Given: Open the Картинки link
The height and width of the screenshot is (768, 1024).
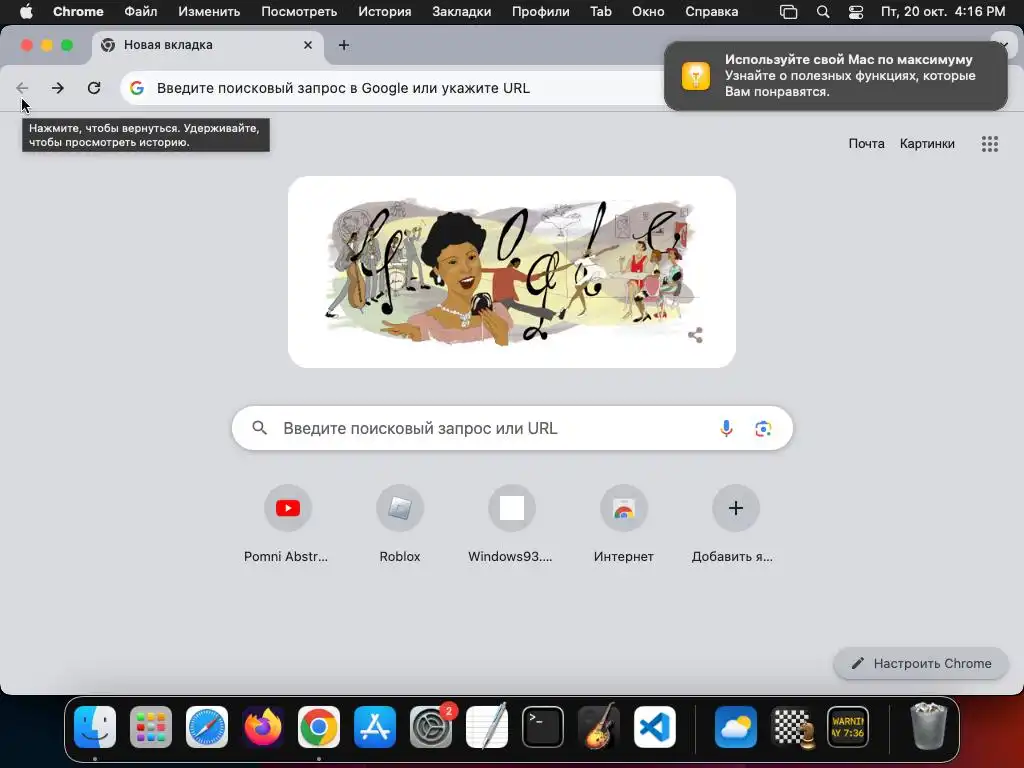Looking at the screenshot, I should click(x=927, y=144).
